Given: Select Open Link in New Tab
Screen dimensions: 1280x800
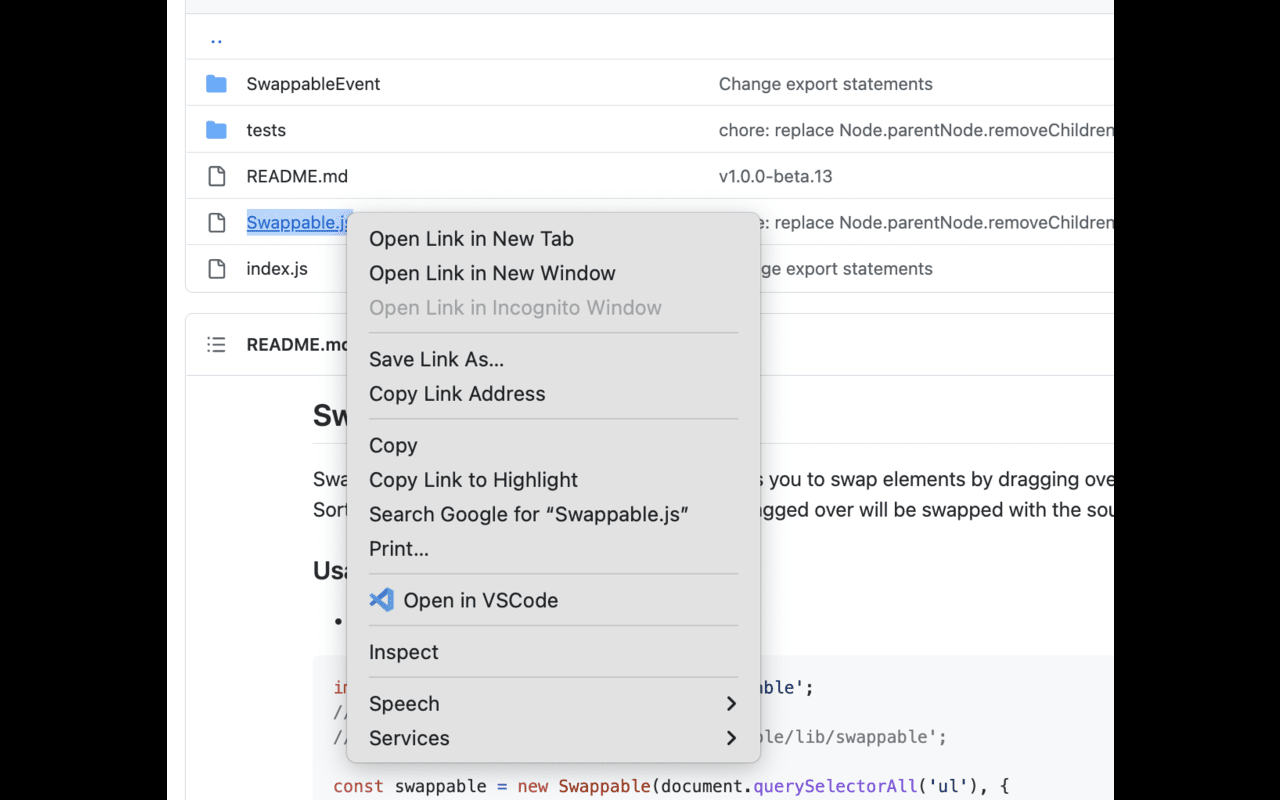Looking at the screenshot, I should pos(471,238).
